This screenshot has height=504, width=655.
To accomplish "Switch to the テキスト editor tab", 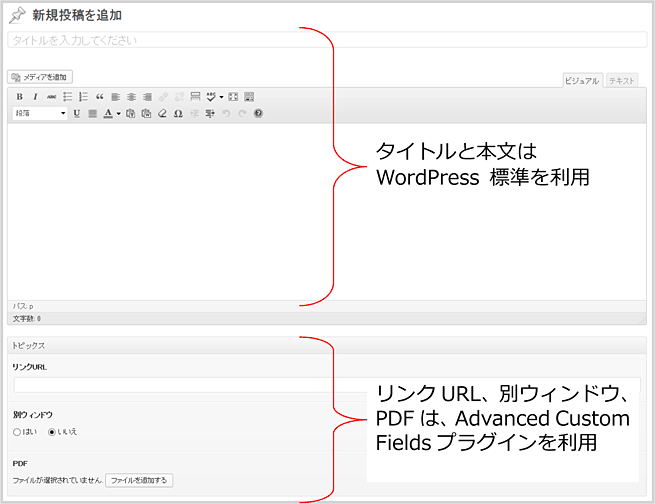I will point(623,80).
